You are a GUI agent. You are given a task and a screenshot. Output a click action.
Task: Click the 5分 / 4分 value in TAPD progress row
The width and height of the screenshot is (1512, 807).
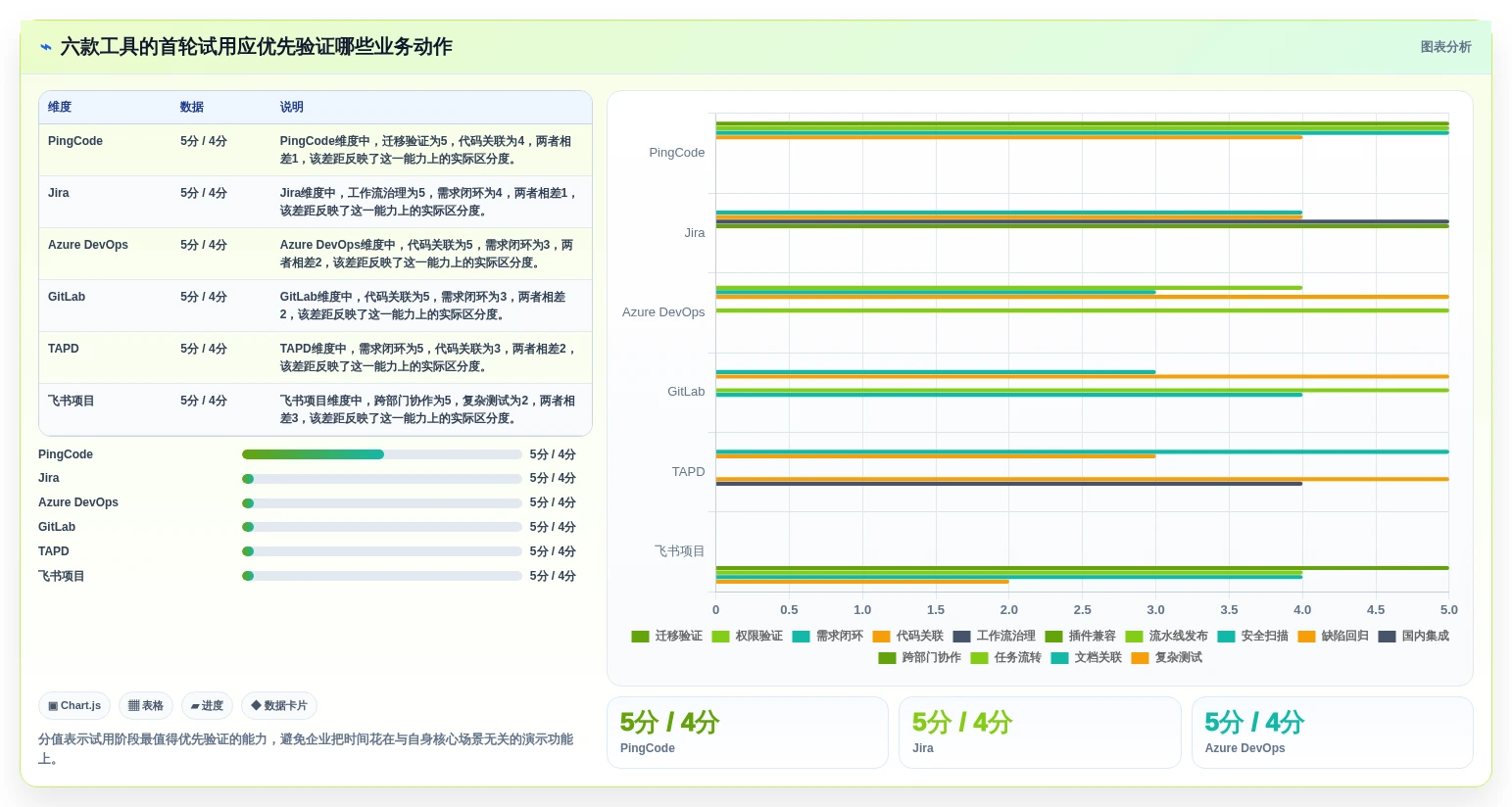point(553,551)
